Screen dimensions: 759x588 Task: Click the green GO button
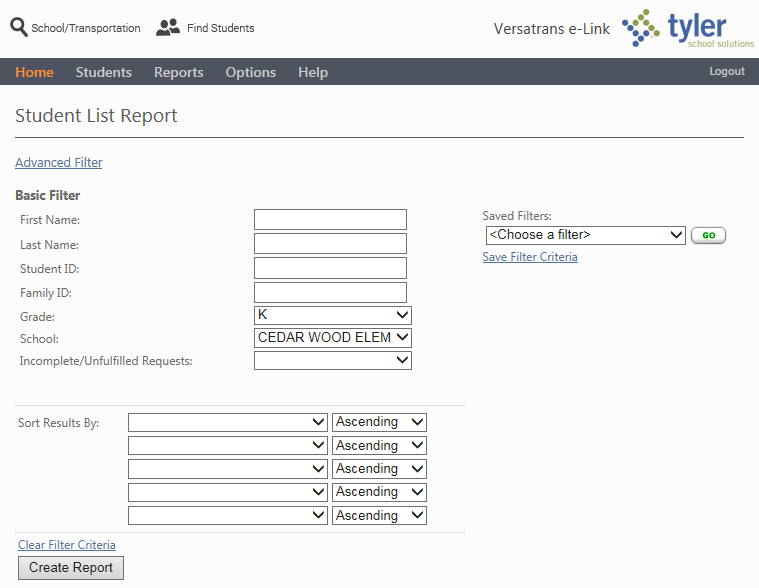click(x=708, y=235)
